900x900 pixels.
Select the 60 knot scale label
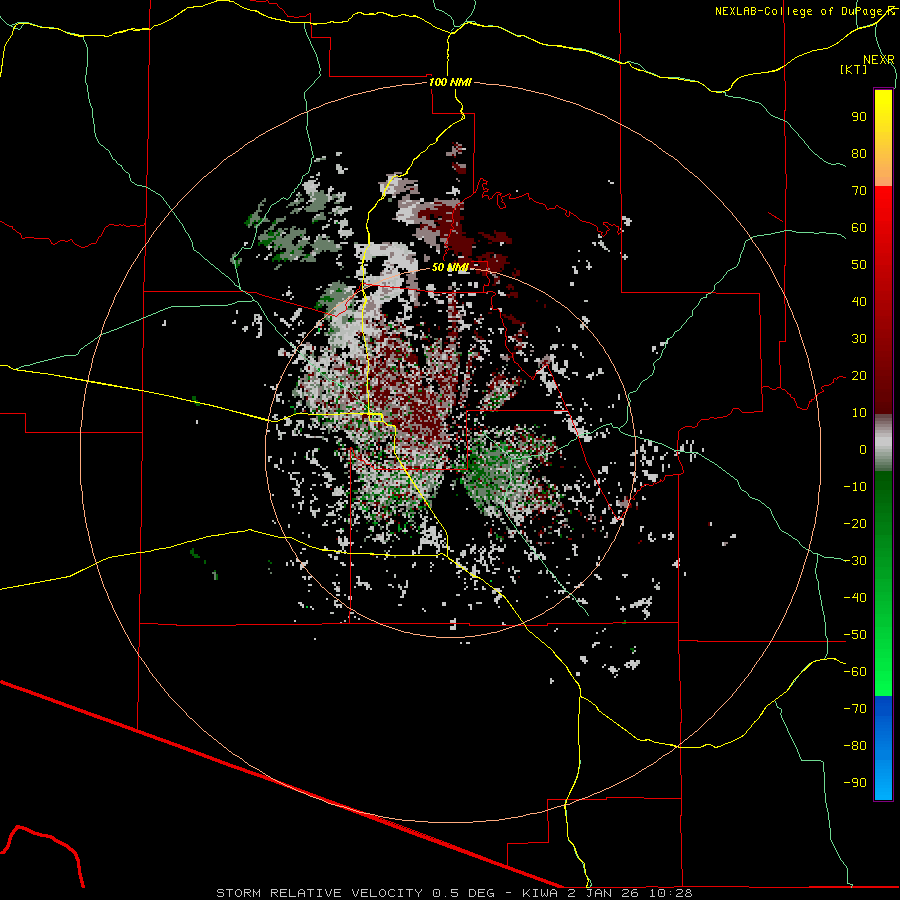click(859, 228)
